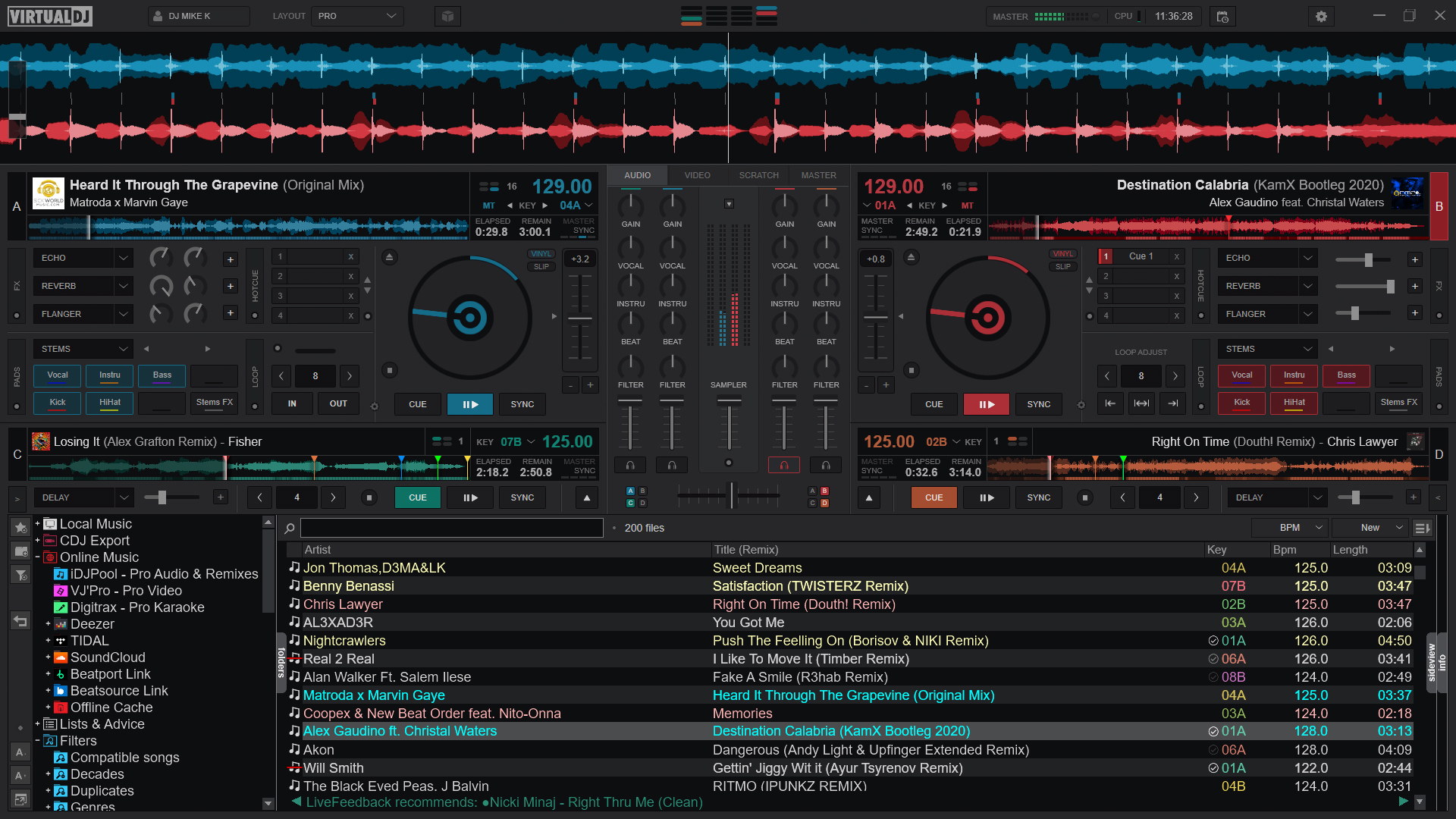This screenshot has height=819, width=1456.
Task: Enable SLIP mode on deck A
Action: pos(541,266)
